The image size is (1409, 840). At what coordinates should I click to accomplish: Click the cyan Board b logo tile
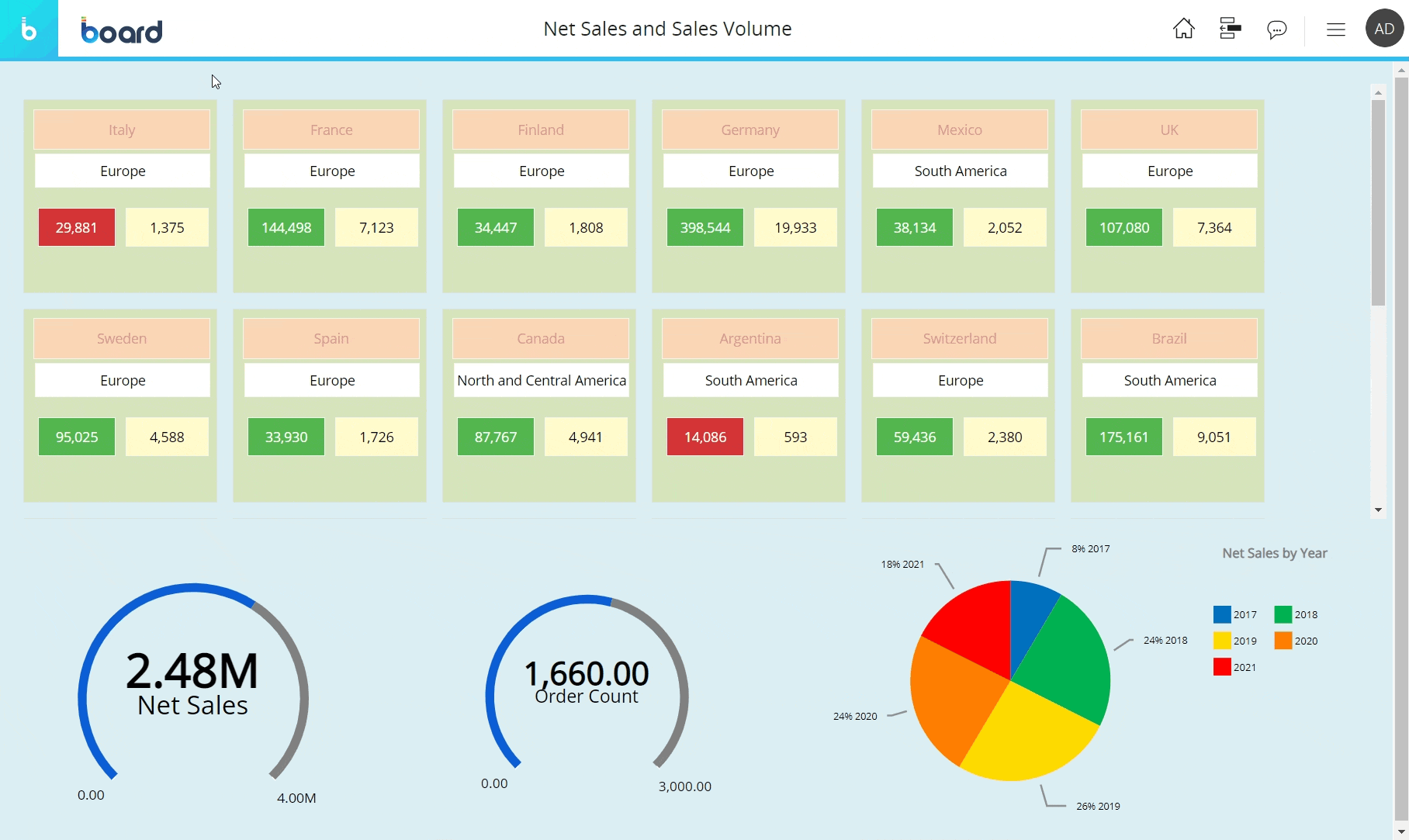29,29
